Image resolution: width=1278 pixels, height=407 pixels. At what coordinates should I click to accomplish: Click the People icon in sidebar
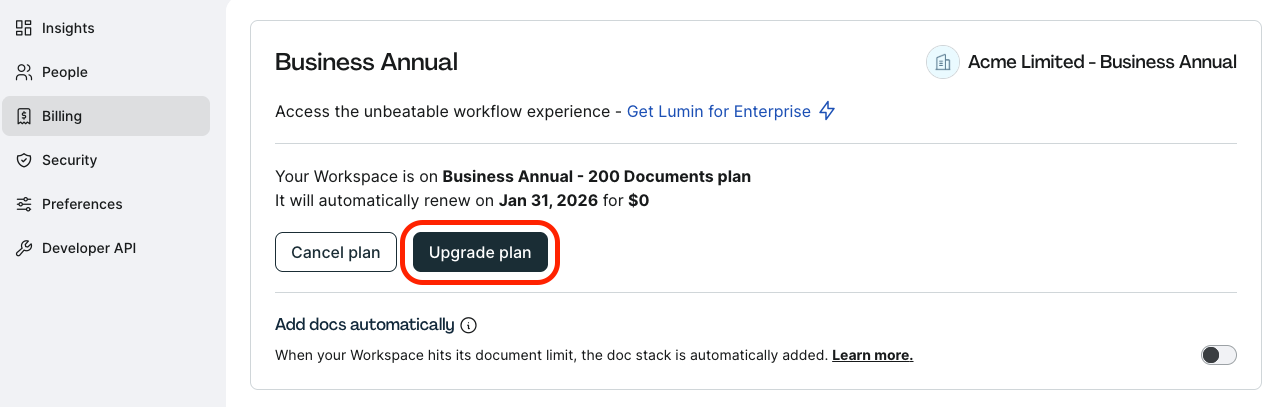(x=24, y=72)
